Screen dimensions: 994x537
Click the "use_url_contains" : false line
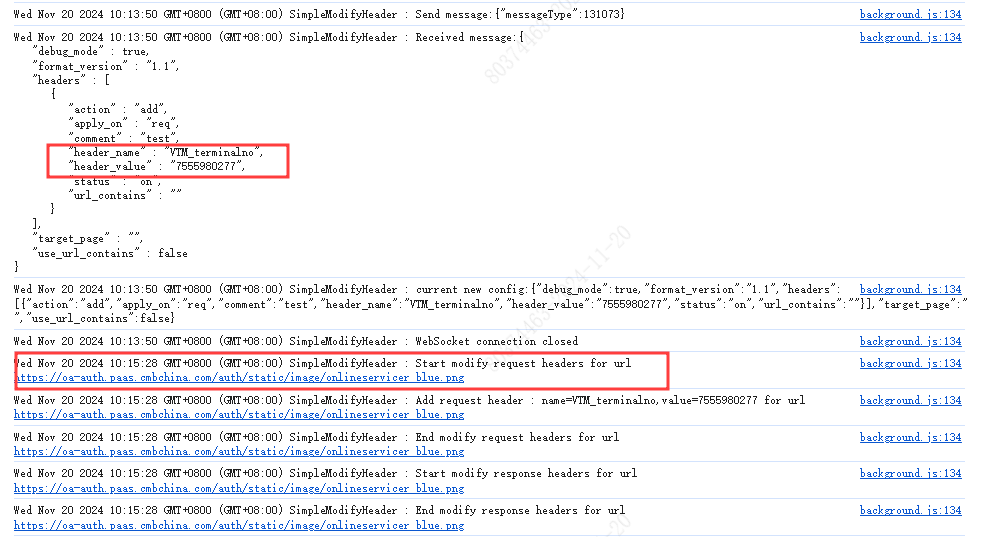click(x=110, y=253)
